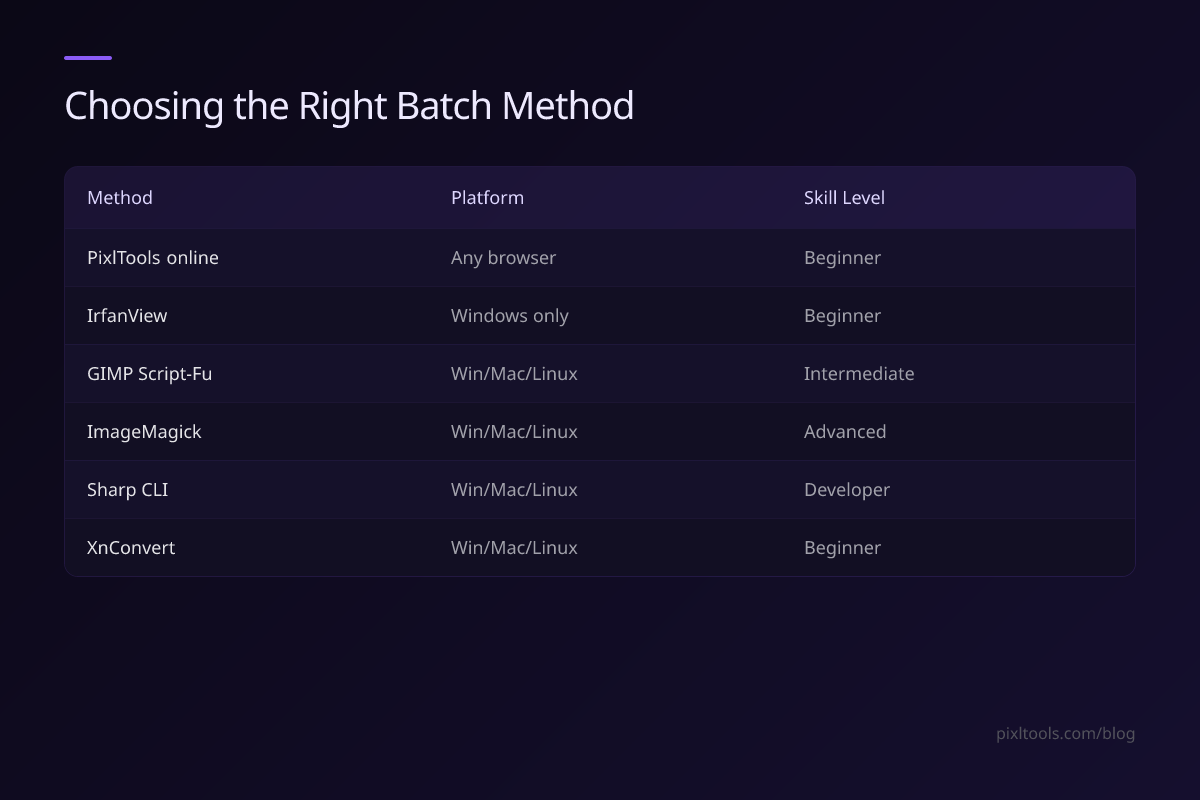Select the XnConvert method cell
1200x800 pixels.
(131, 548)
